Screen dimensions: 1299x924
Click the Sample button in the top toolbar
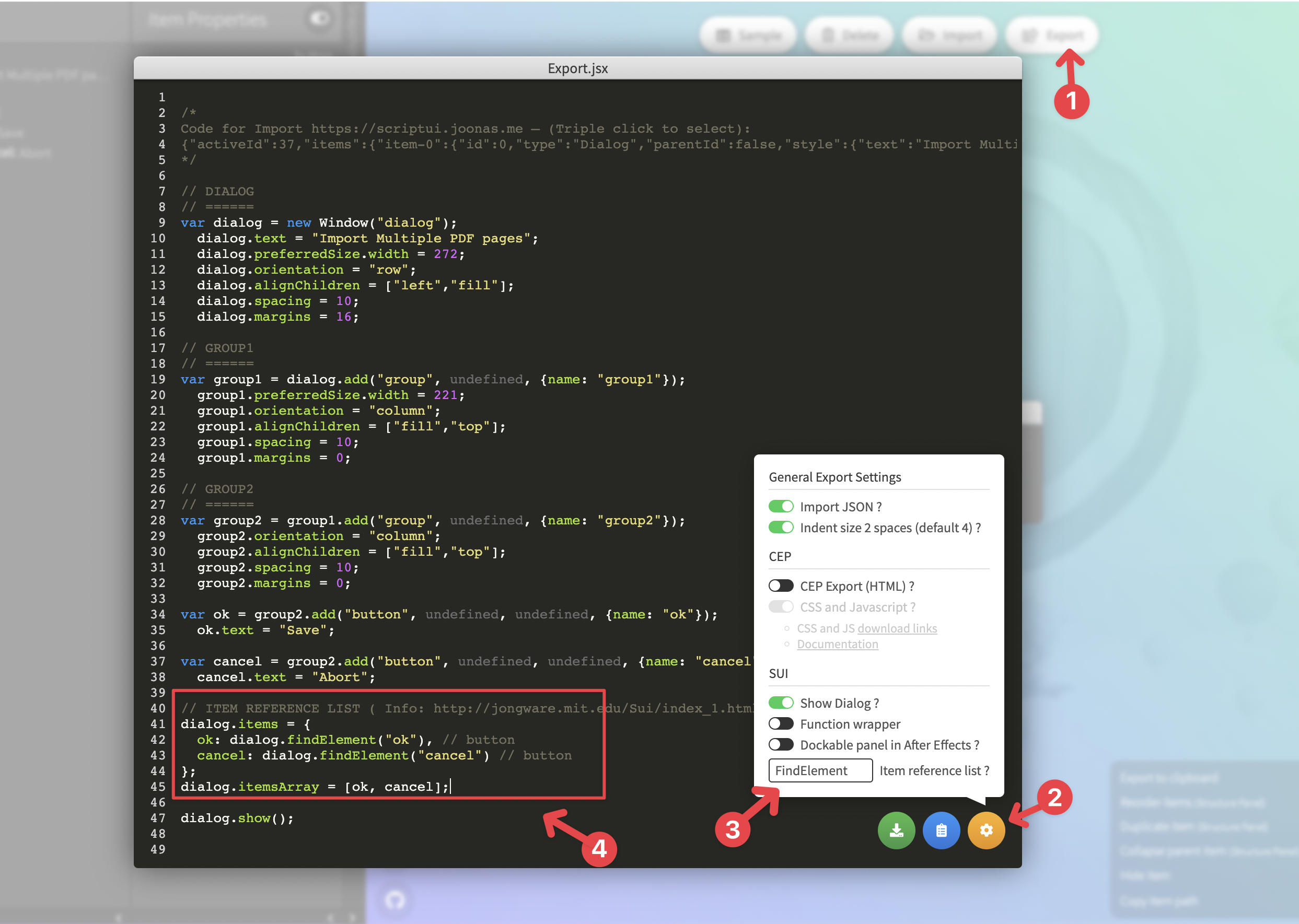[x=748, y=34]
